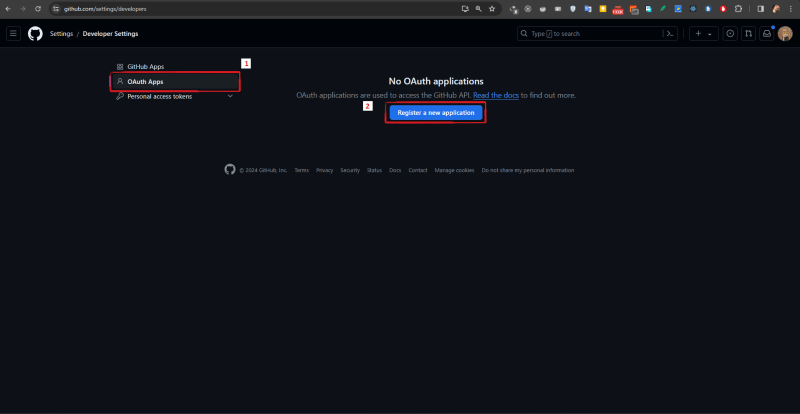This screenshot has width=800, height=414.
Task: Open the Chrome three-dot menu
Action: [791, 9]
